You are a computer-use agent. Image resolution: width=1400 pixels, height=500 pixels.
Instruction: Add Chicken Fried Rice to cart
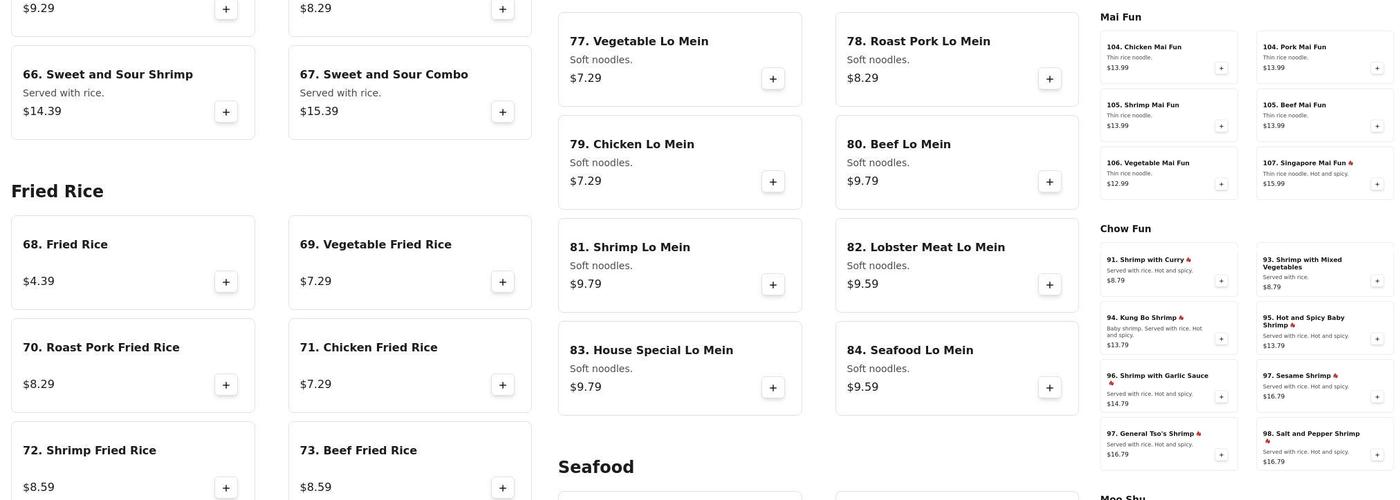click(503, 385)
